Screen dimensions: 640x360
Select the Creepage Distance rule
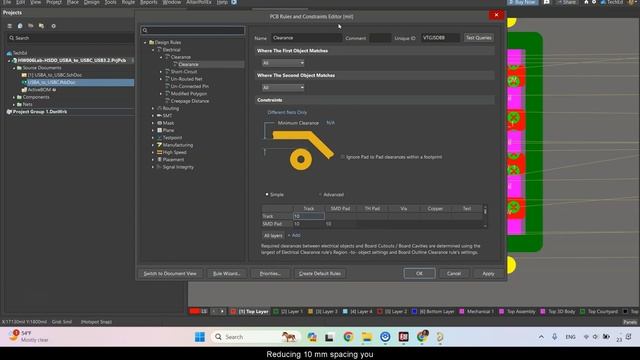(x=190, y=101)
